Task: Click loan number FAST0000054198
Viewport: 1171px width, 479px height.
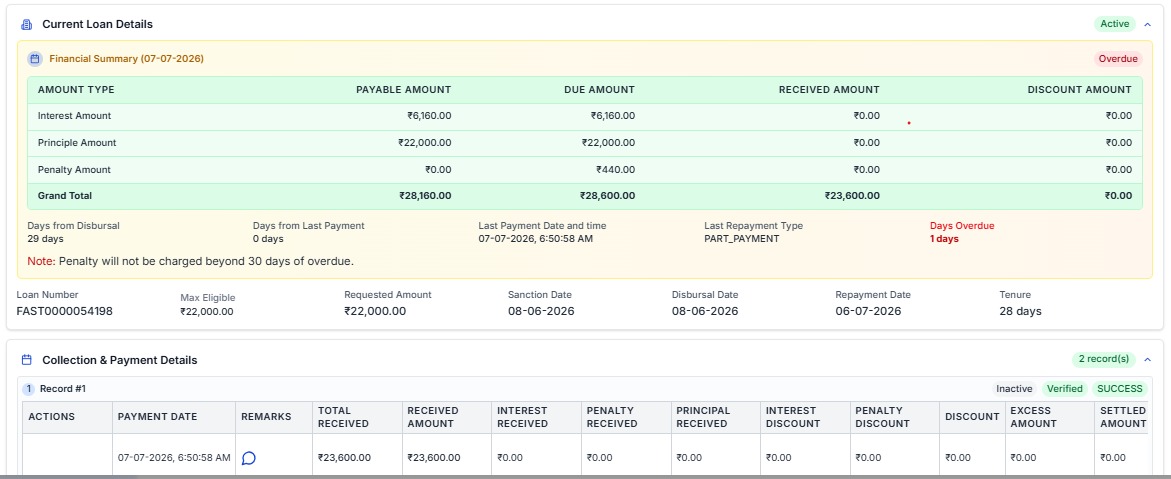Action: click(64, 311)
